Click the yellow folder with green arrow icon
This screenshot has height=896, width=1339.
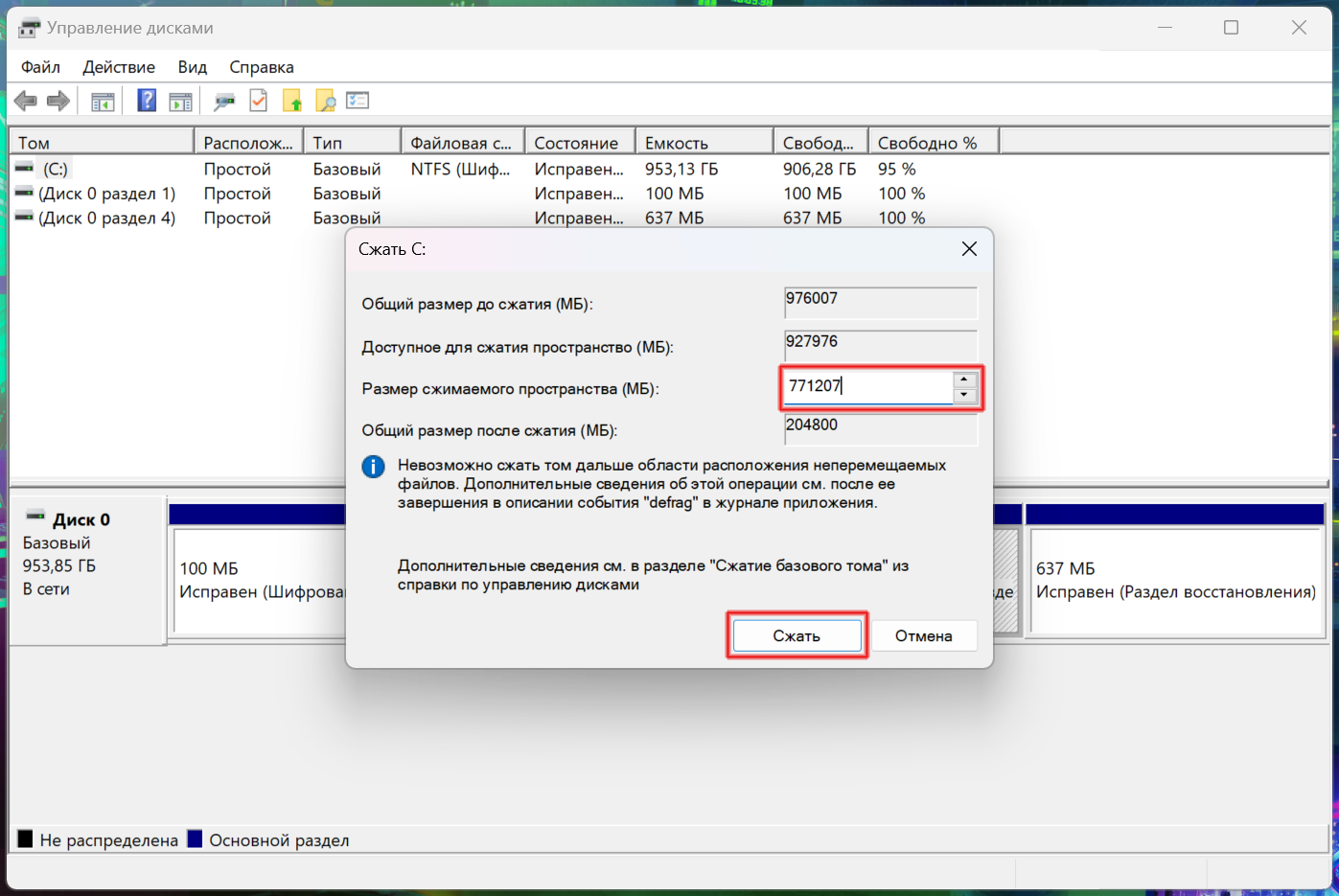(x=292, y=101)
